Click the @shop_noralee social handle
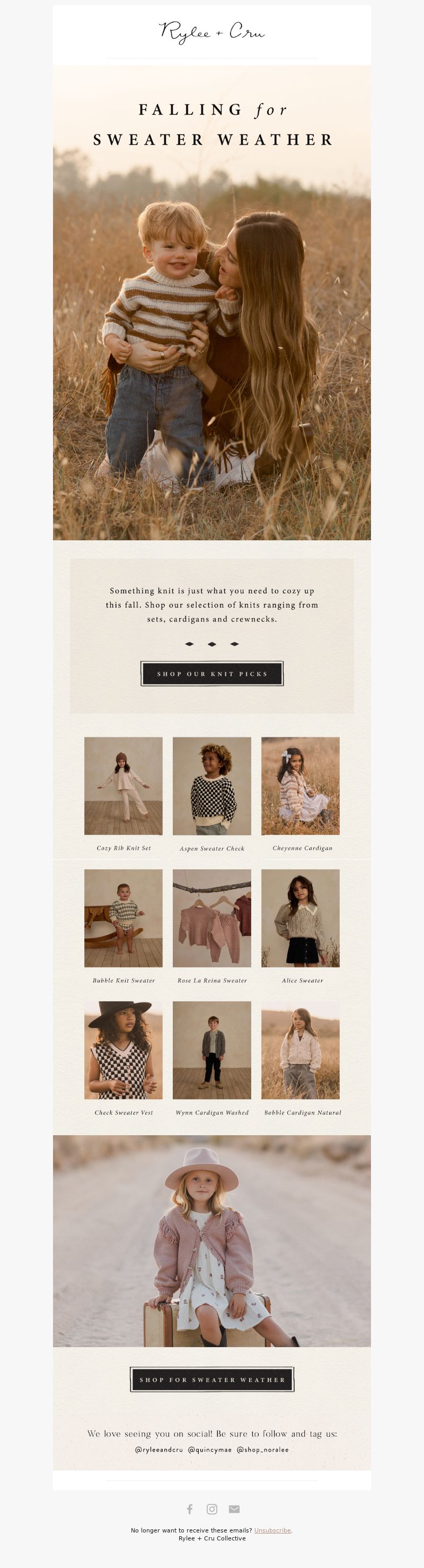This screenshot has height=1568, width=424. [x=263, y=1449]
